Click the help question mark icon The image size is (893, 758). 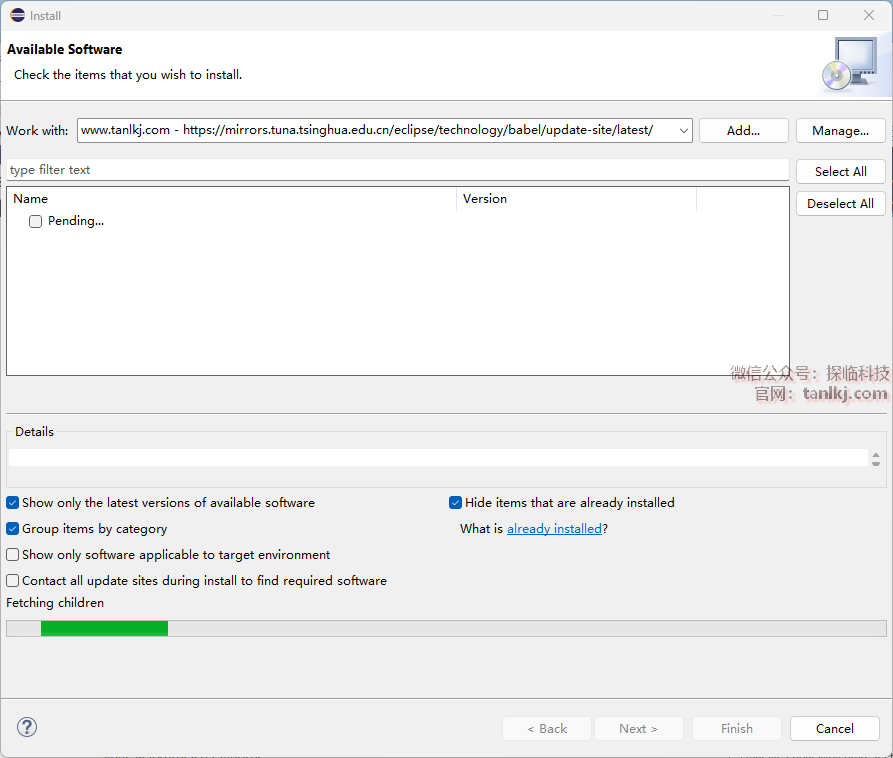coord(27,728)
